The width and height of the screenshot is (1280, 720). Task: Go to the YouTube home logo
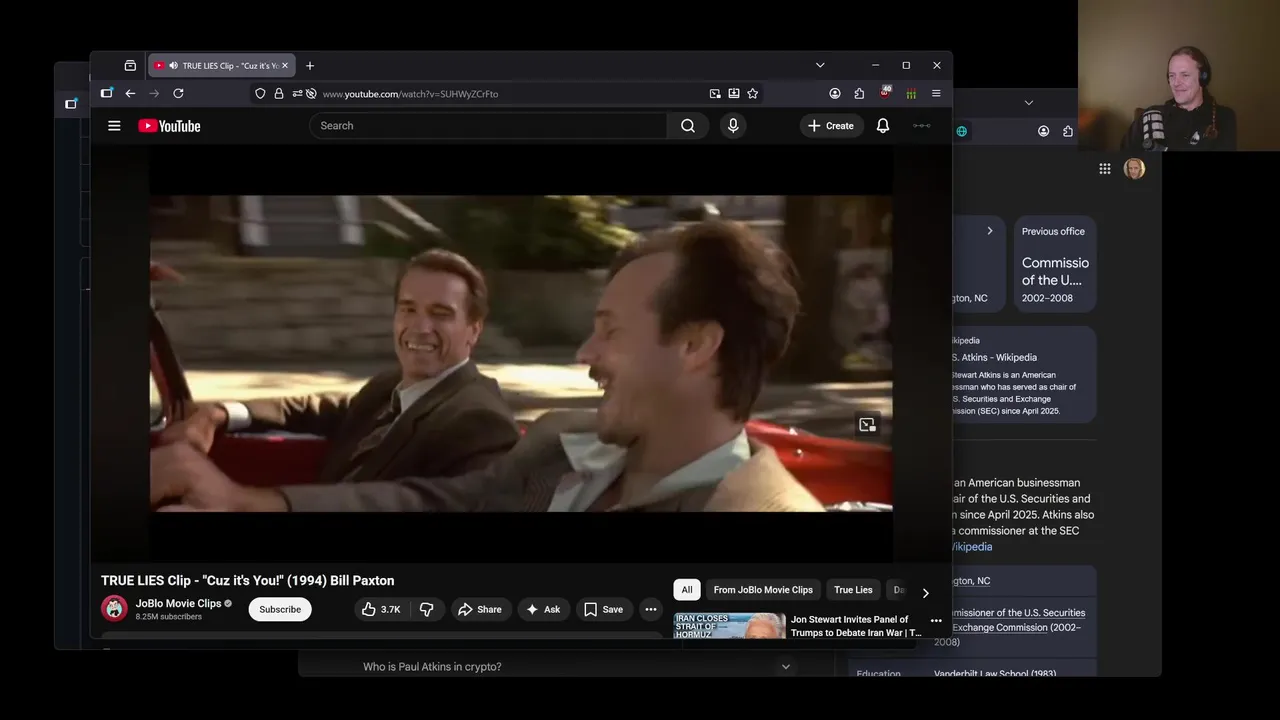tap(169, 126)
